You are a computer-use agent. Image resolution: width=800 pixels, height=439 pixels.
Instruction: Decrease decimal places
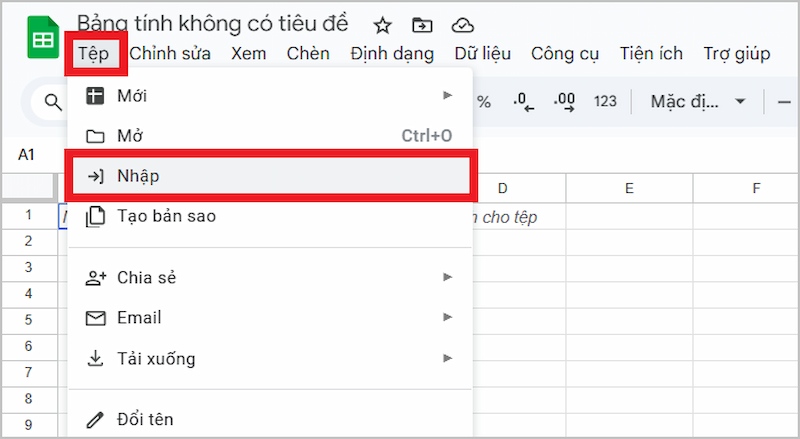[523, 102]
